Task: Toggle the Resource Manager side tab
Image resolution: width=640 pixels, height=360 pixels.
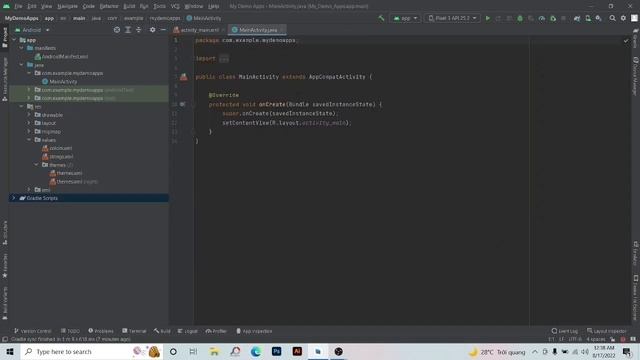Action: 4,79
